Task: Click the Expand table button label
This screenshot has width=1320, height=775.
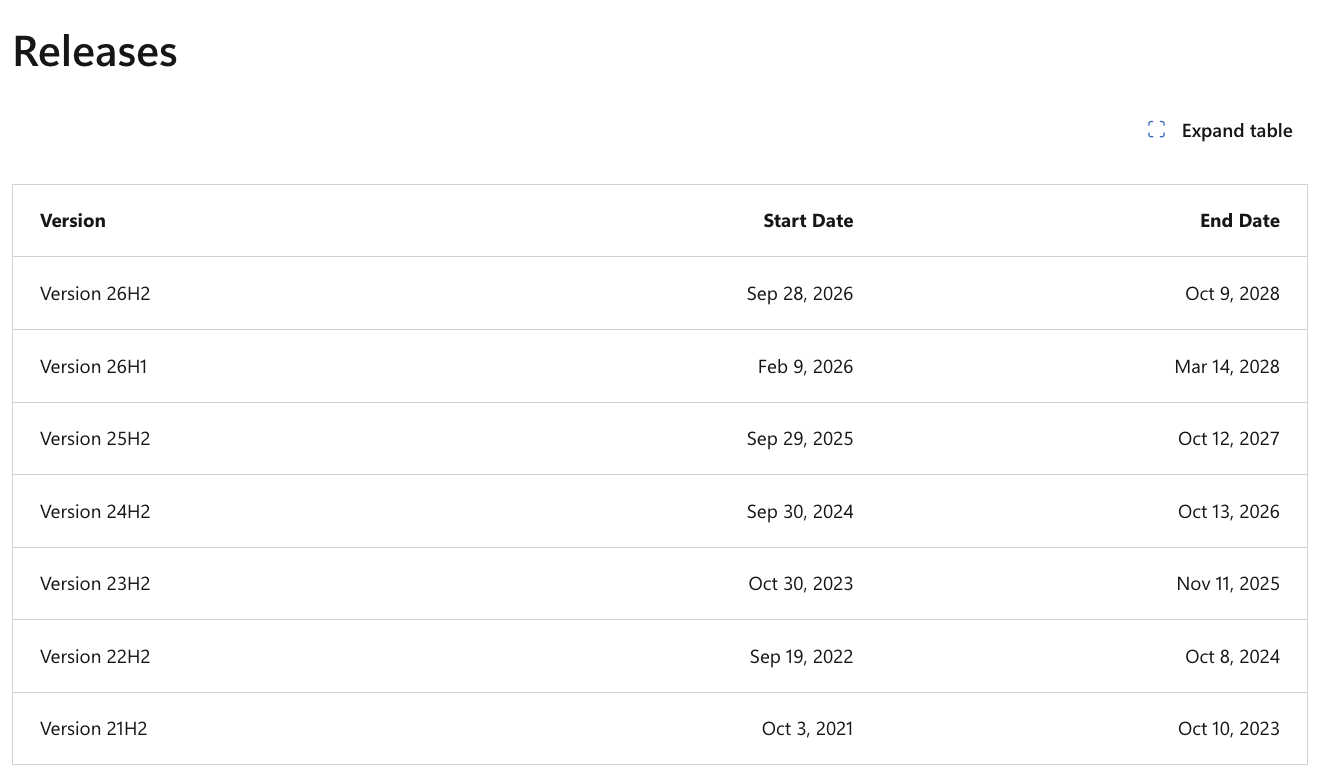Action: [x=1237, y=131]
